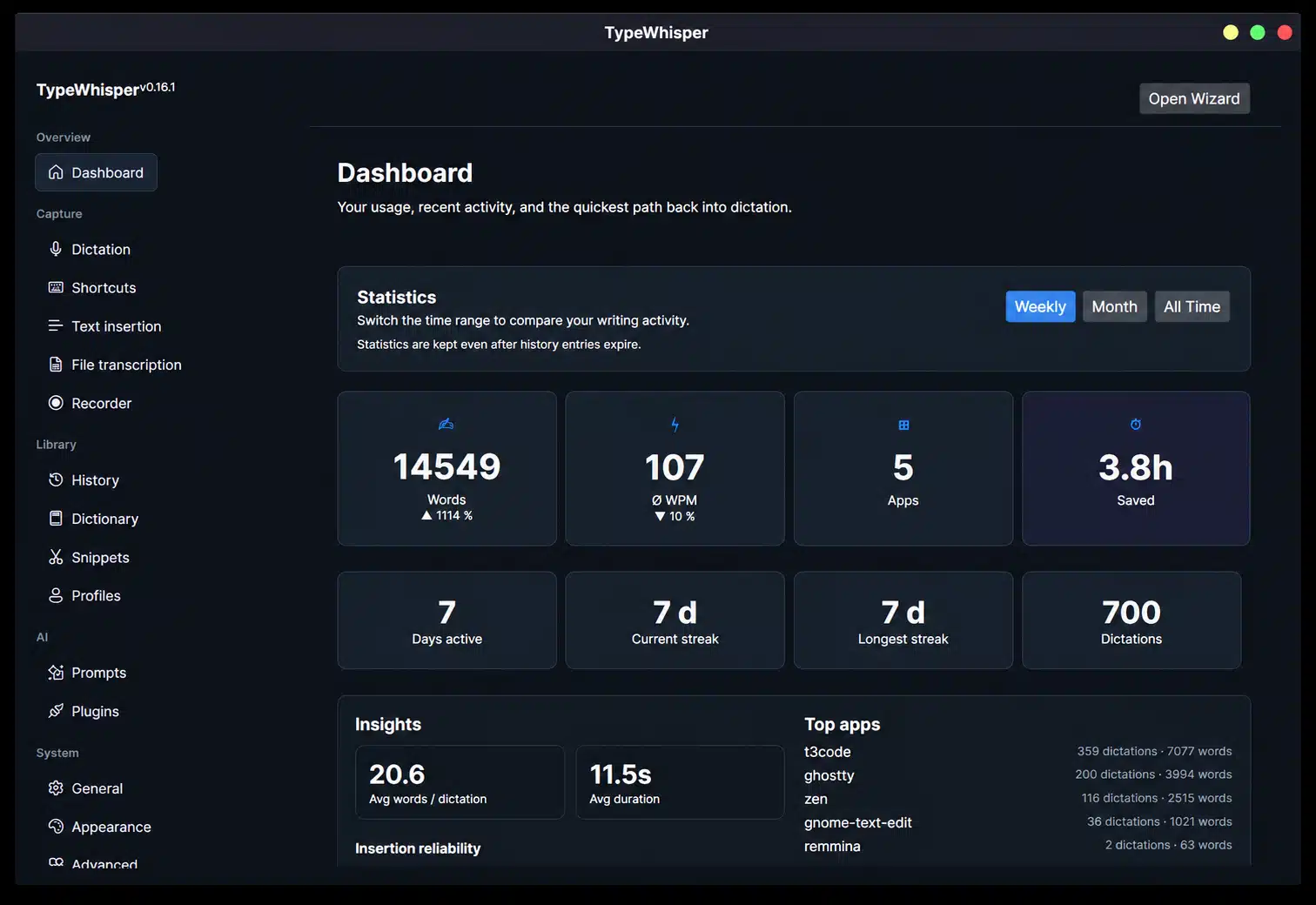
Task: Open the Snippets page label
Action: click(100, 557)
